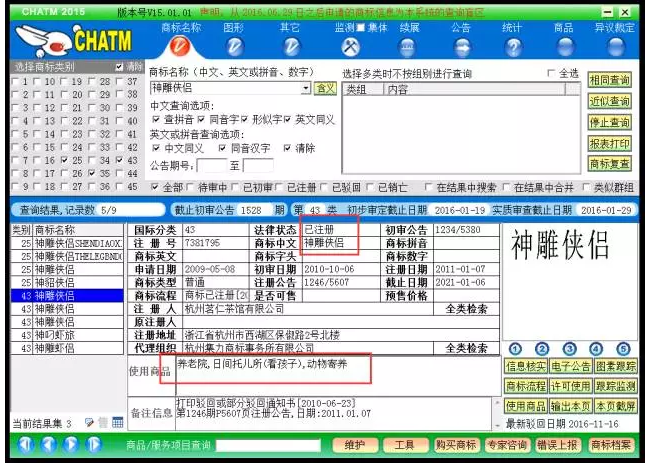The width and height of the screenshot is (650, 465).
Task: Go to first record navigation arrow
Action: pos(26,445)
